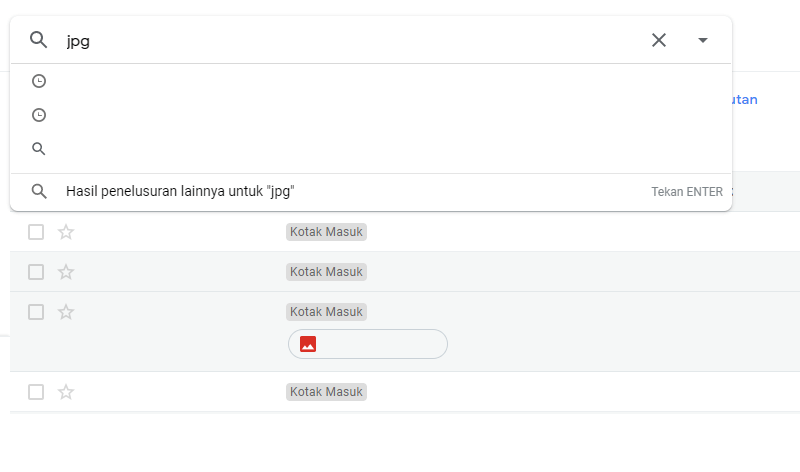Click Kotak Masuk label on last email
This screenshot has height=472, width=800.
pyautogui.click(x=326, y=392)
